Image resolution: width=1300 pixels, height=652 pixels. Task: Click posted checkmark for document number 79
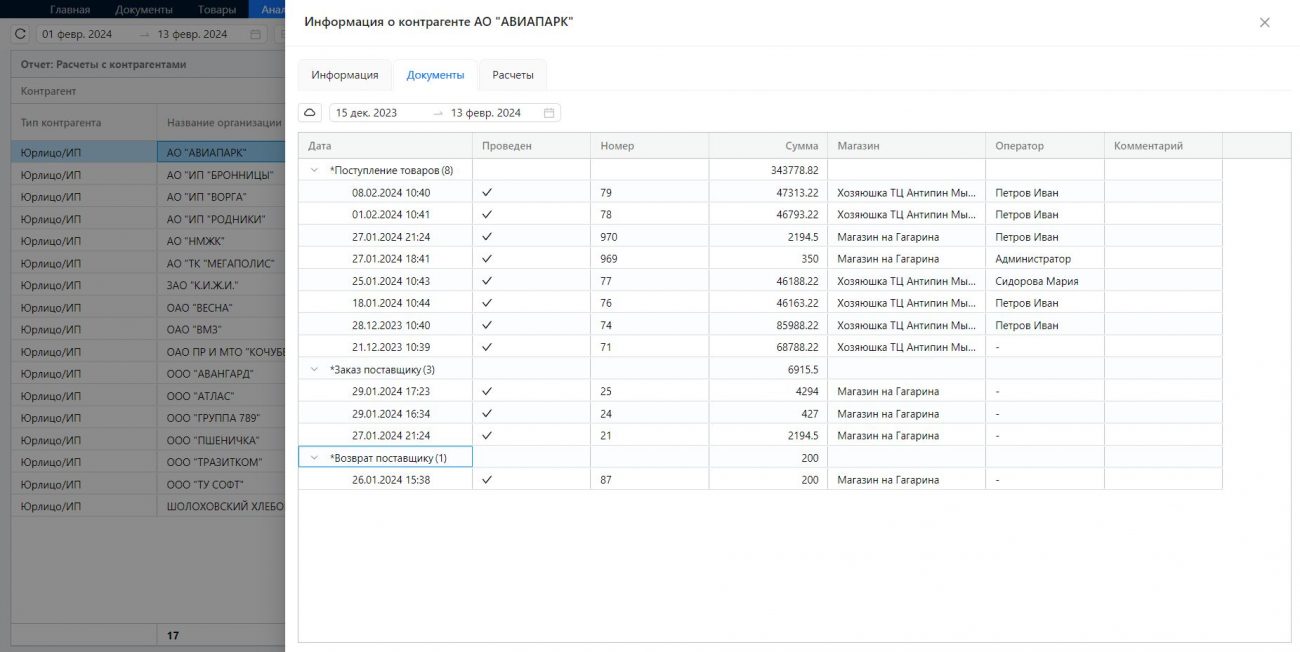tap(486, 192)
